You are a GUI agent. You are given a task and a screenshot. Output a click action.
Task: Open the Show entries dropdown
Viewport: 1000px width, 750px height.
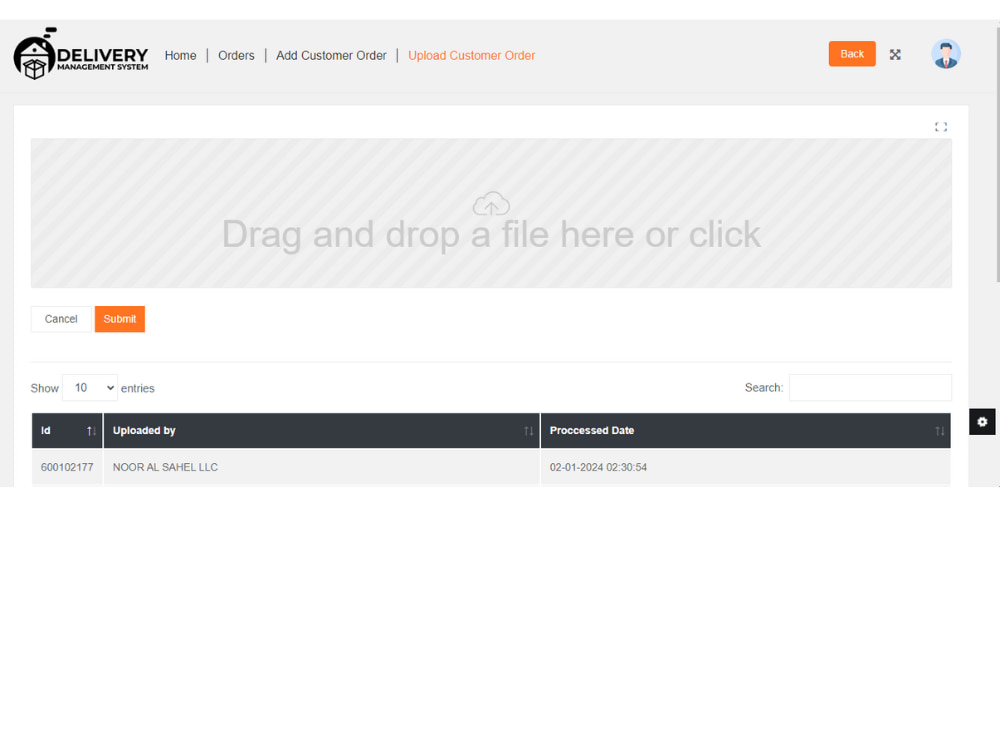click(90, 388)
